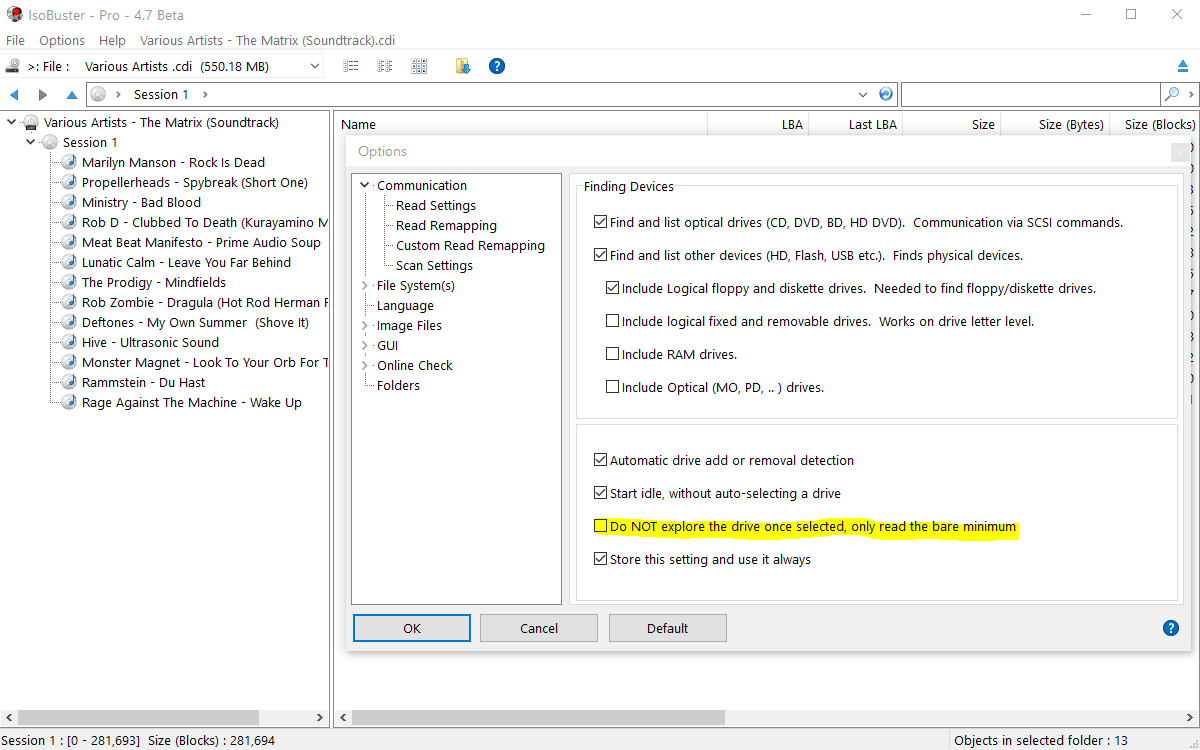Check Do NOT explore the drive option
This screenshot has width=1200, height=750.
(600, 526)
